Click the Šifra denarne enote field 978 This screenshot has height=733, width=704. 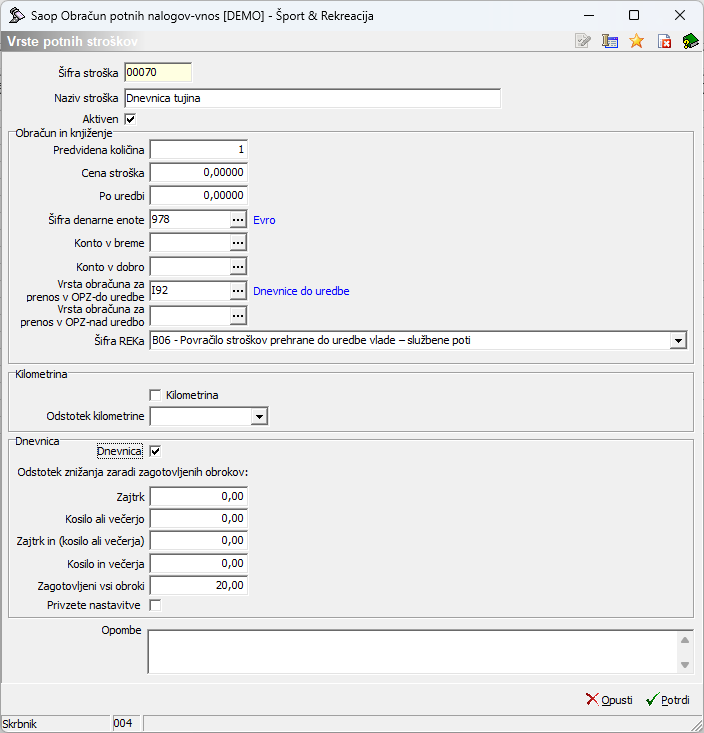point(190,219)
